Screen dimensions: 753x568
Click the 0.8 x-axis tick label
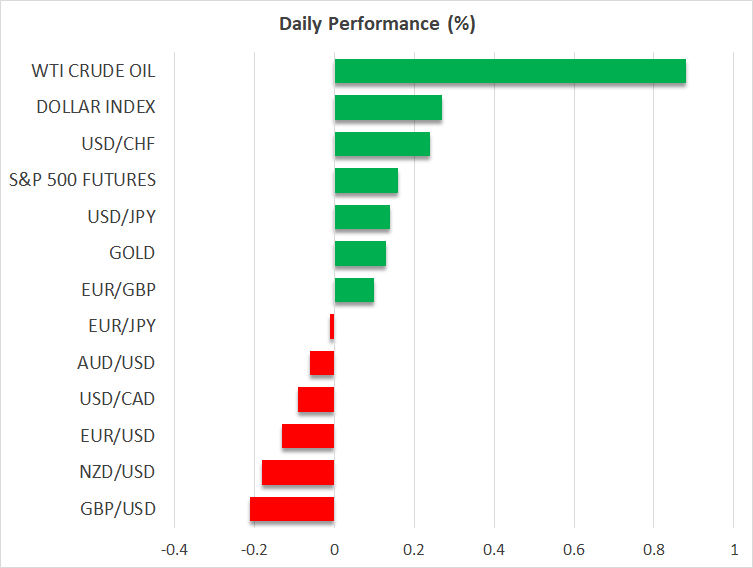point(653,550)
